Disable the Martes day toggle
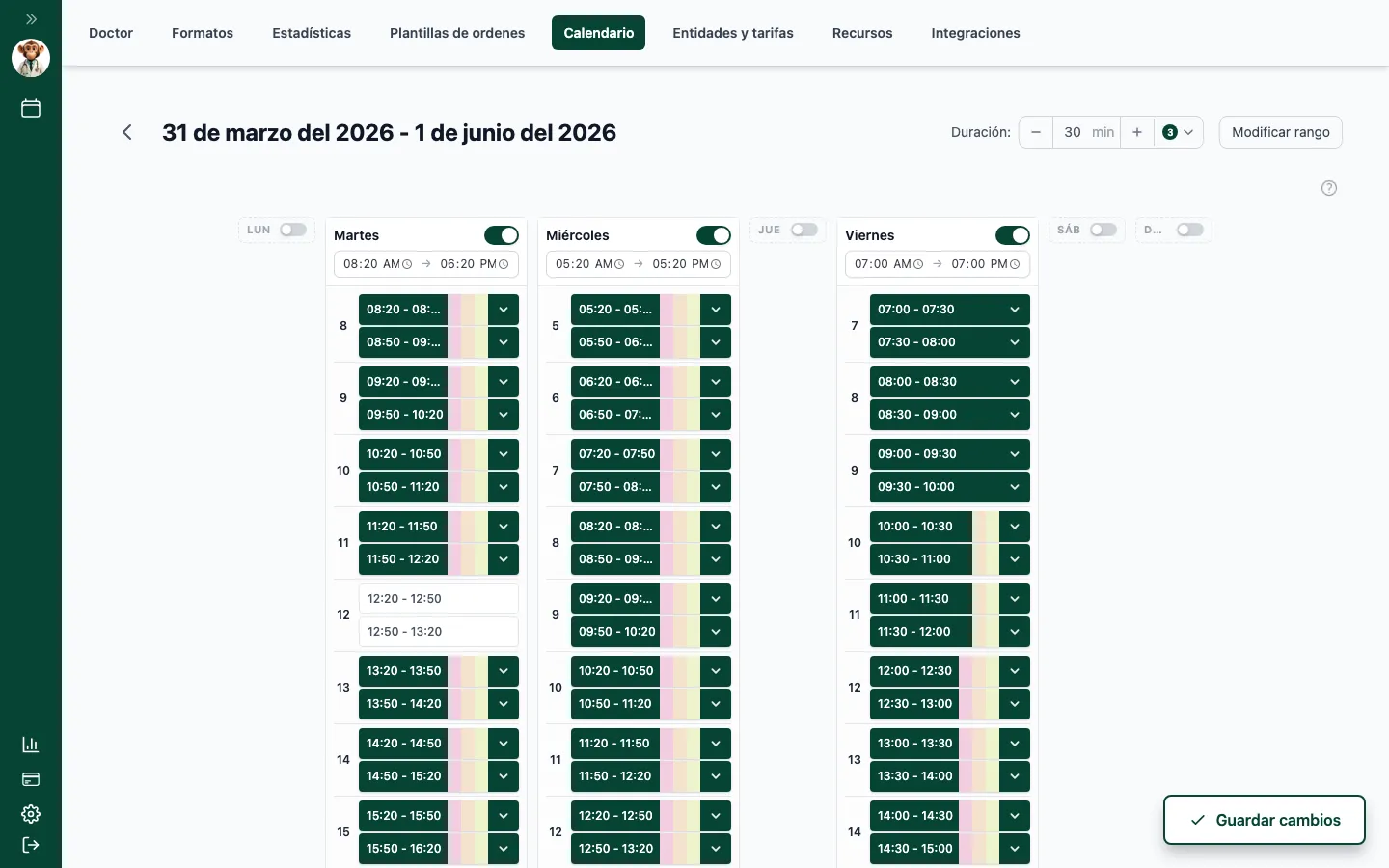This screenshot has height=868, width=1389. point(502,235)
